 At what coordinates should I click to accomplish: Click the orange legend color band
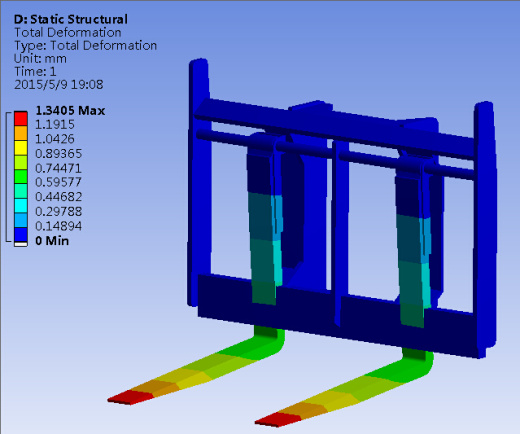click(21, 133)
